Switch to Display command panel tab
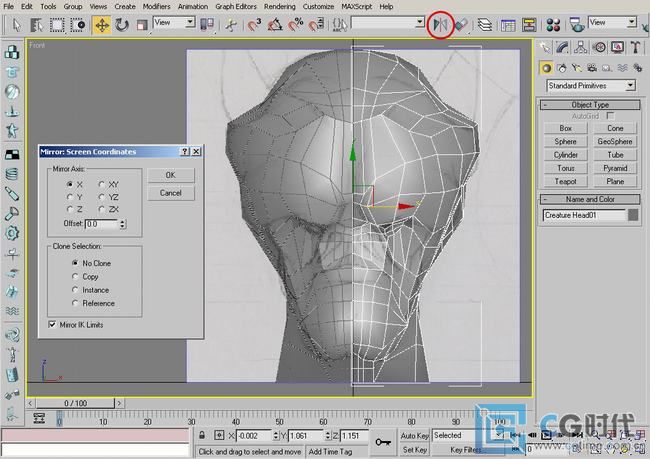650x459 pixels. click(x=617, y=47)
